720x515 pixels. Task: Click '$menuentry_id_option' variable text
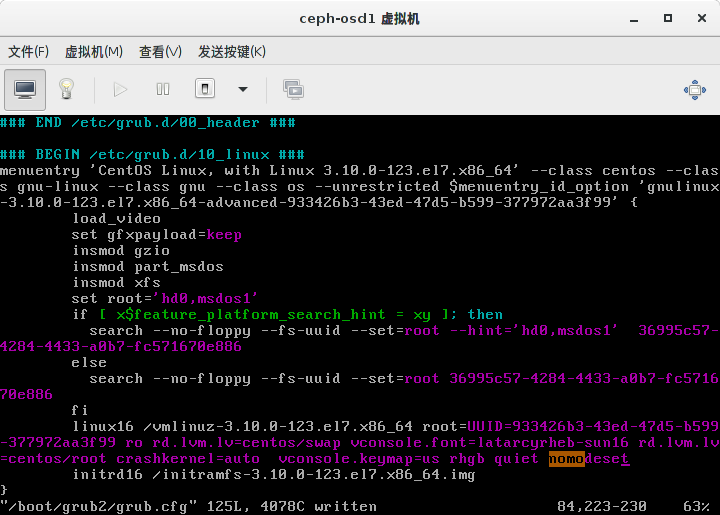click(x=539, y=186)
